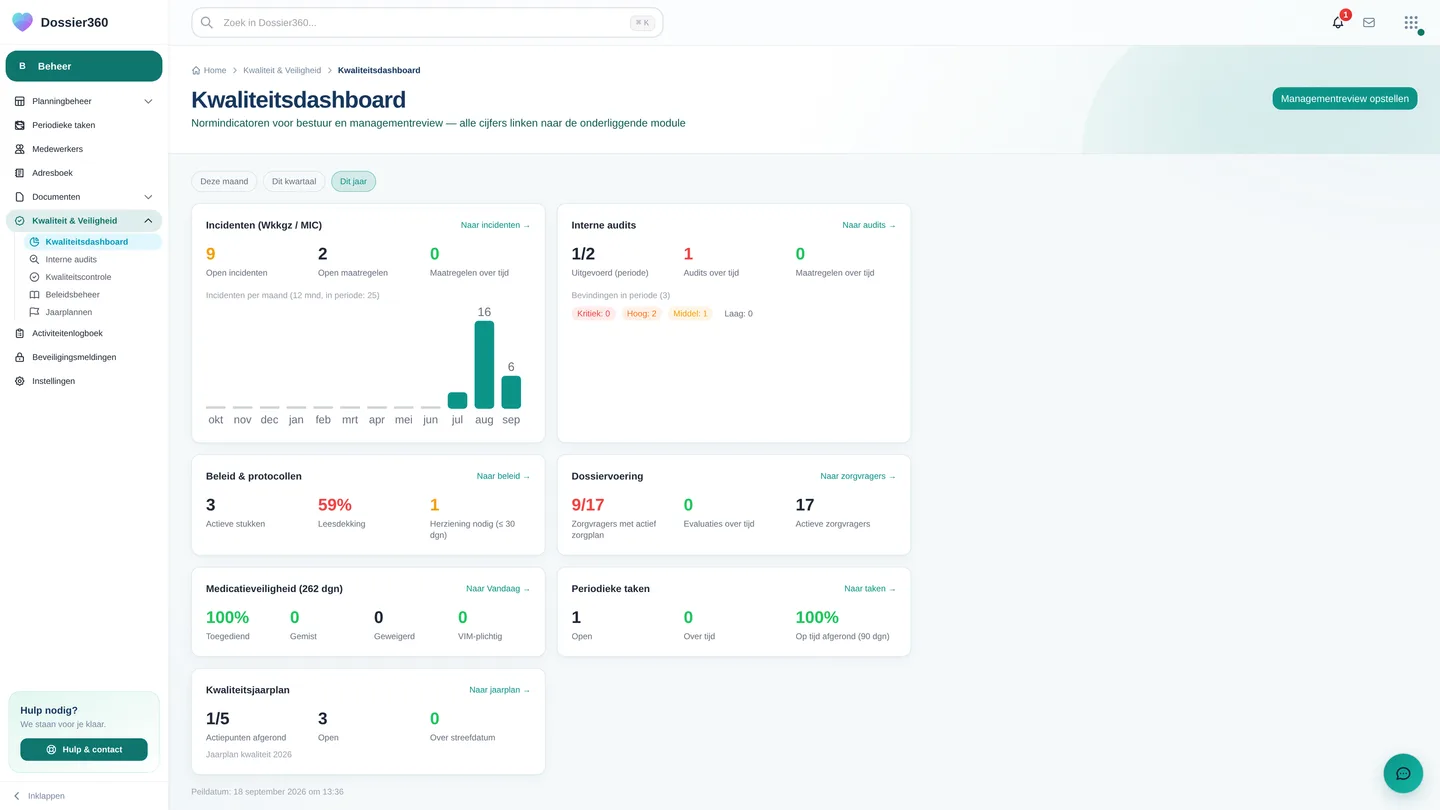Screen dimensions: 1440x810
Task: Open the mail envelope icon
Action: click(x=1369, y=22)
